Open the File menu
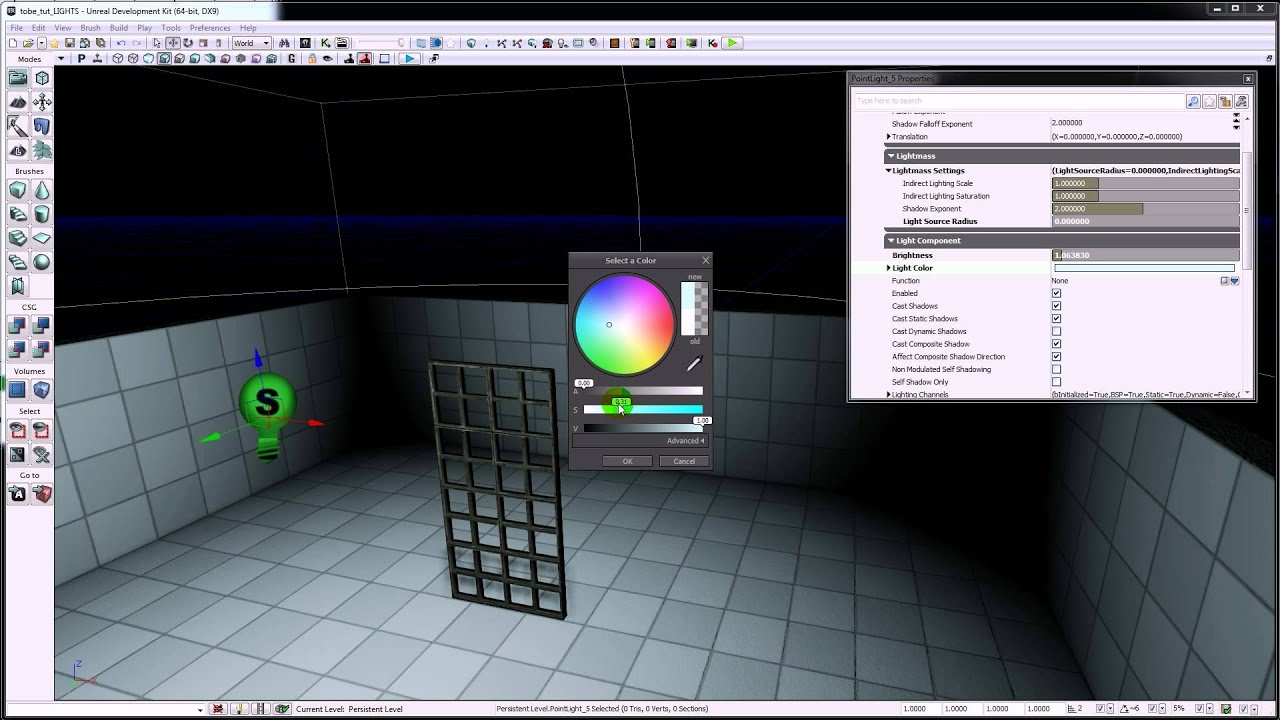Viewport: 1280px width, 720px height. pos(16,28)
